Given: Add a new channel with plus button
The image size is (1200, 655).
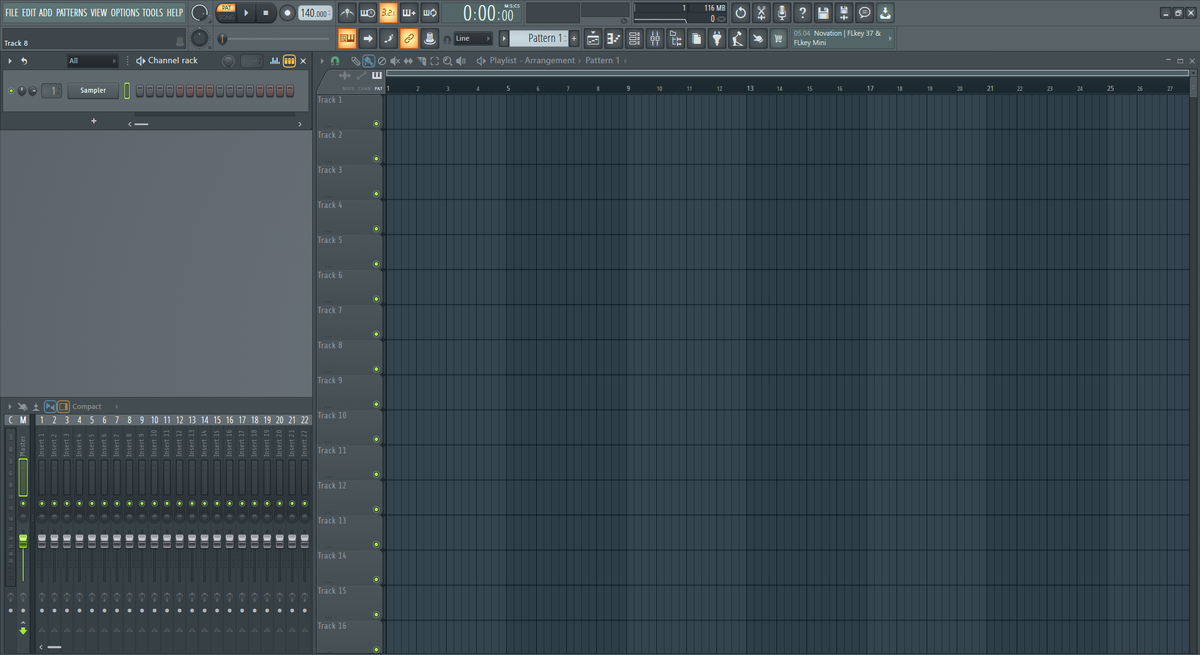Looking at the screenshot, I should point(94,121).
